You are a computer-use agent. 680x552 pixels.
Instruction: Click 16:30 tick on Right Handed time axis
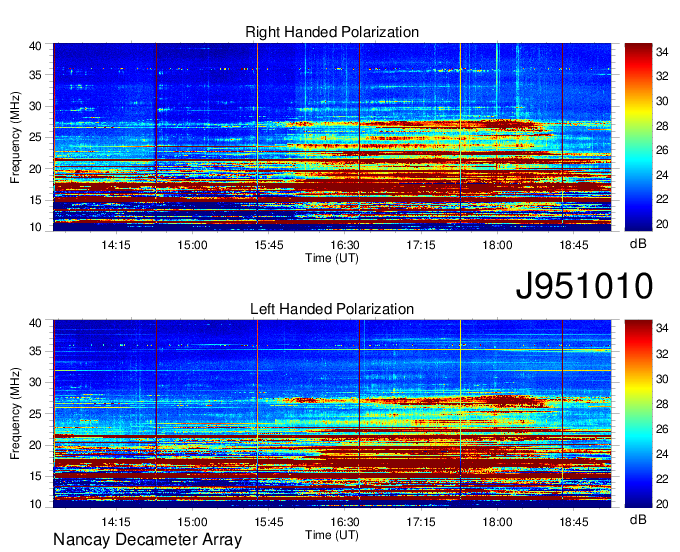[345, 245]
